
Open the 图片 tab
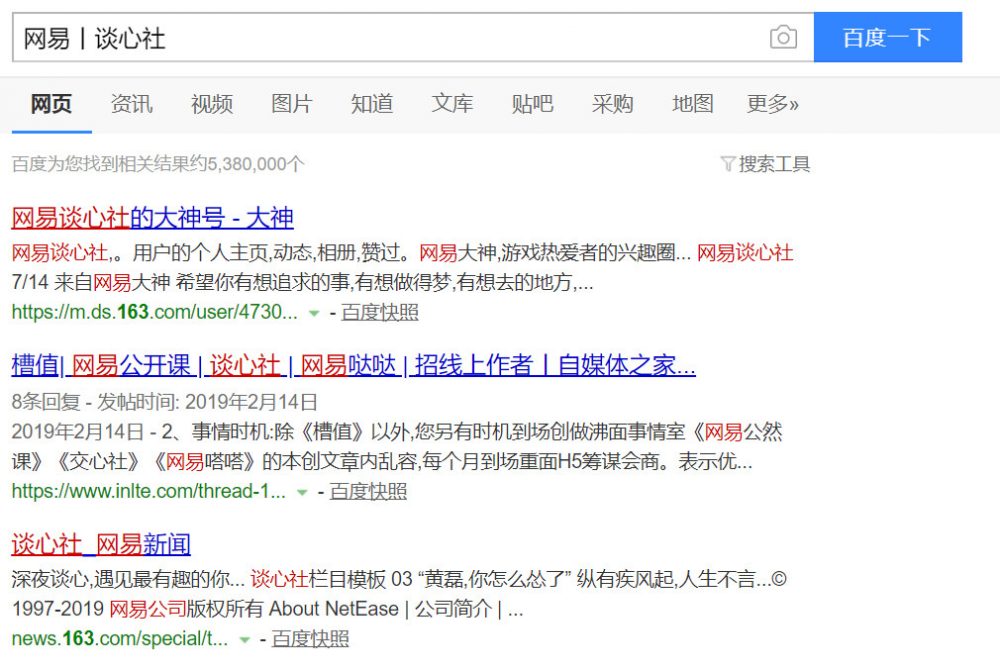(x=291, y=104)
